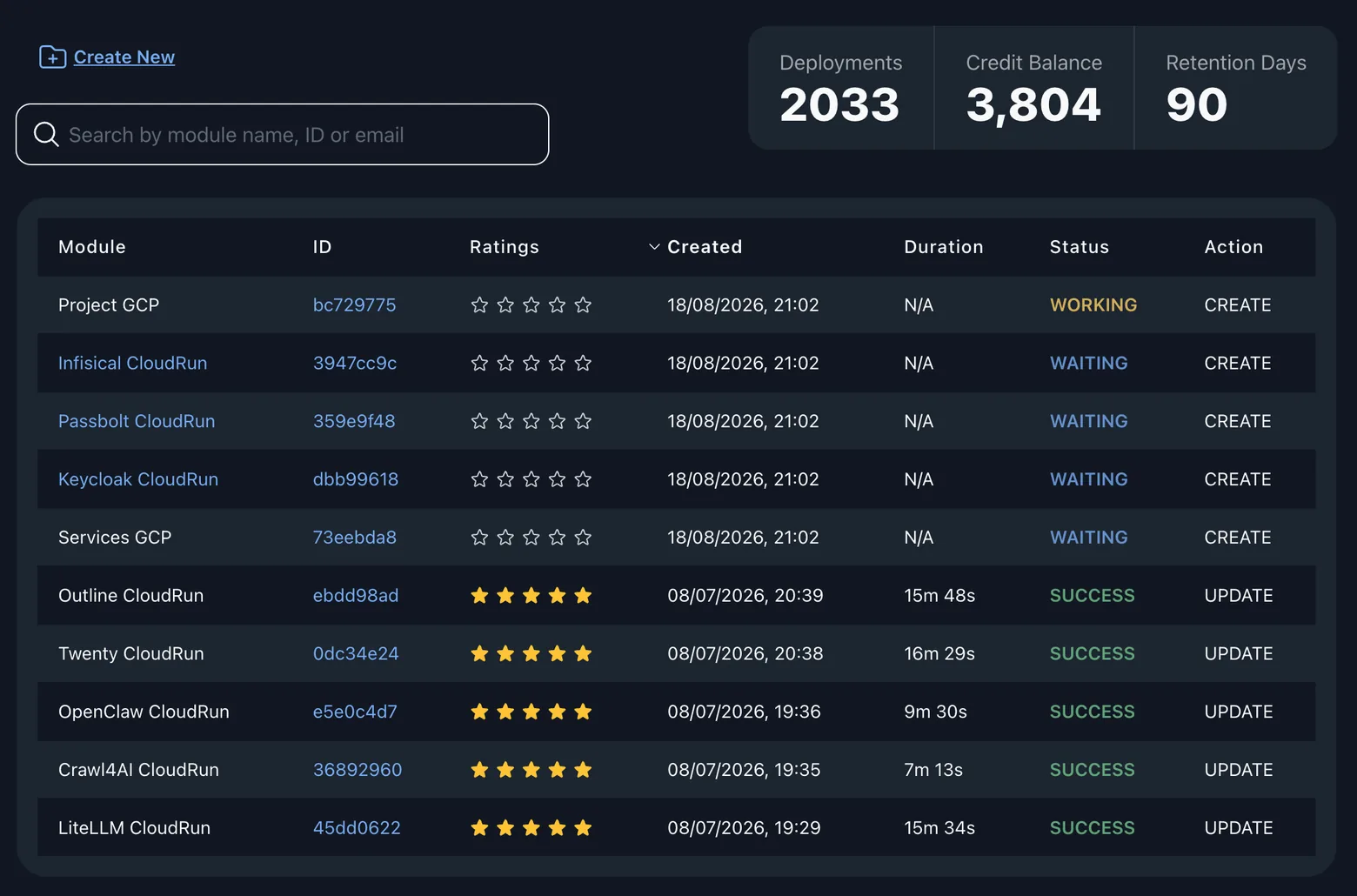Open deployment ID 3947cc9c
The height and width of the screenshot is (896, 1357).
355,363
